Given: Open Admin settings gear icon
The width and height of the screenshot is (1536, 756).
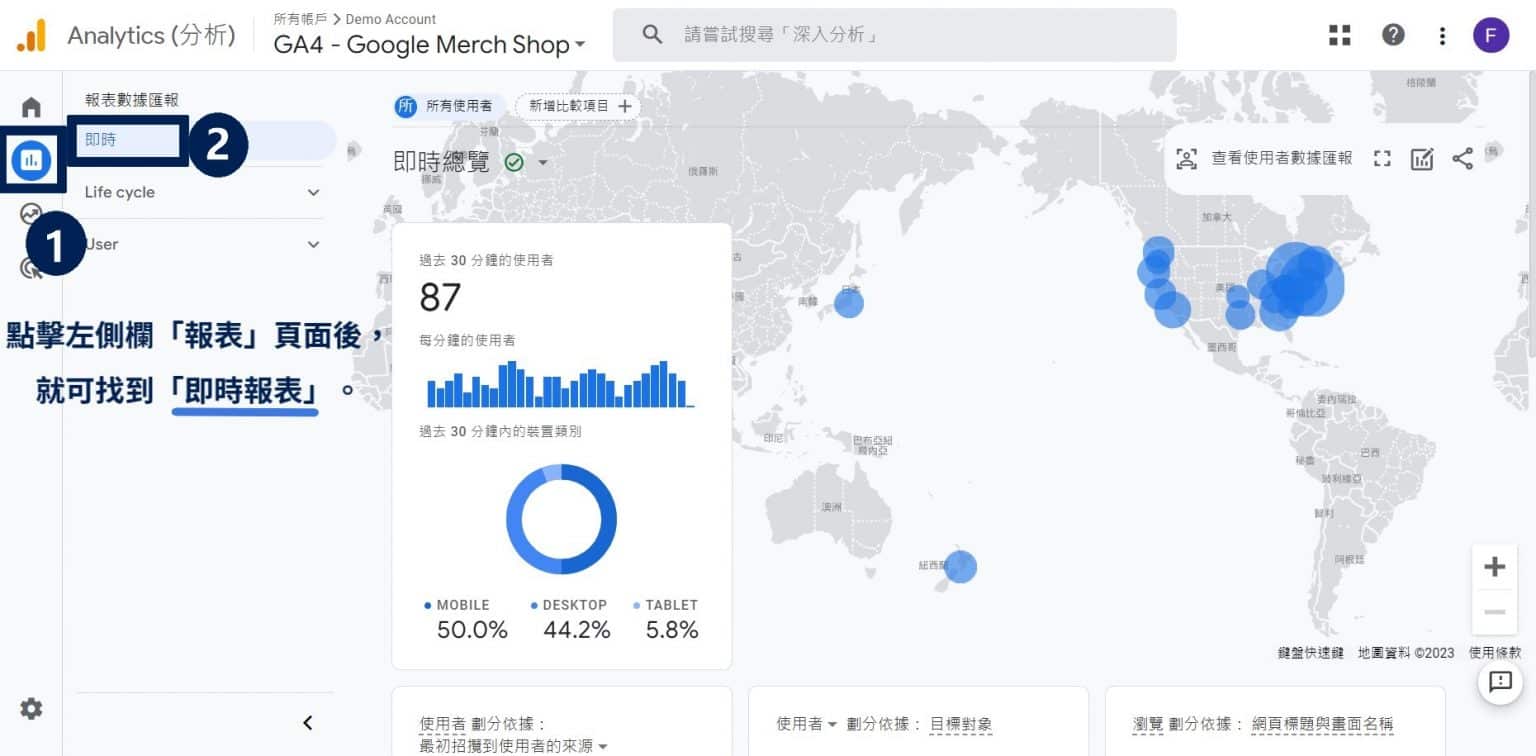Looking at the screenshot, I should [31, 709].
